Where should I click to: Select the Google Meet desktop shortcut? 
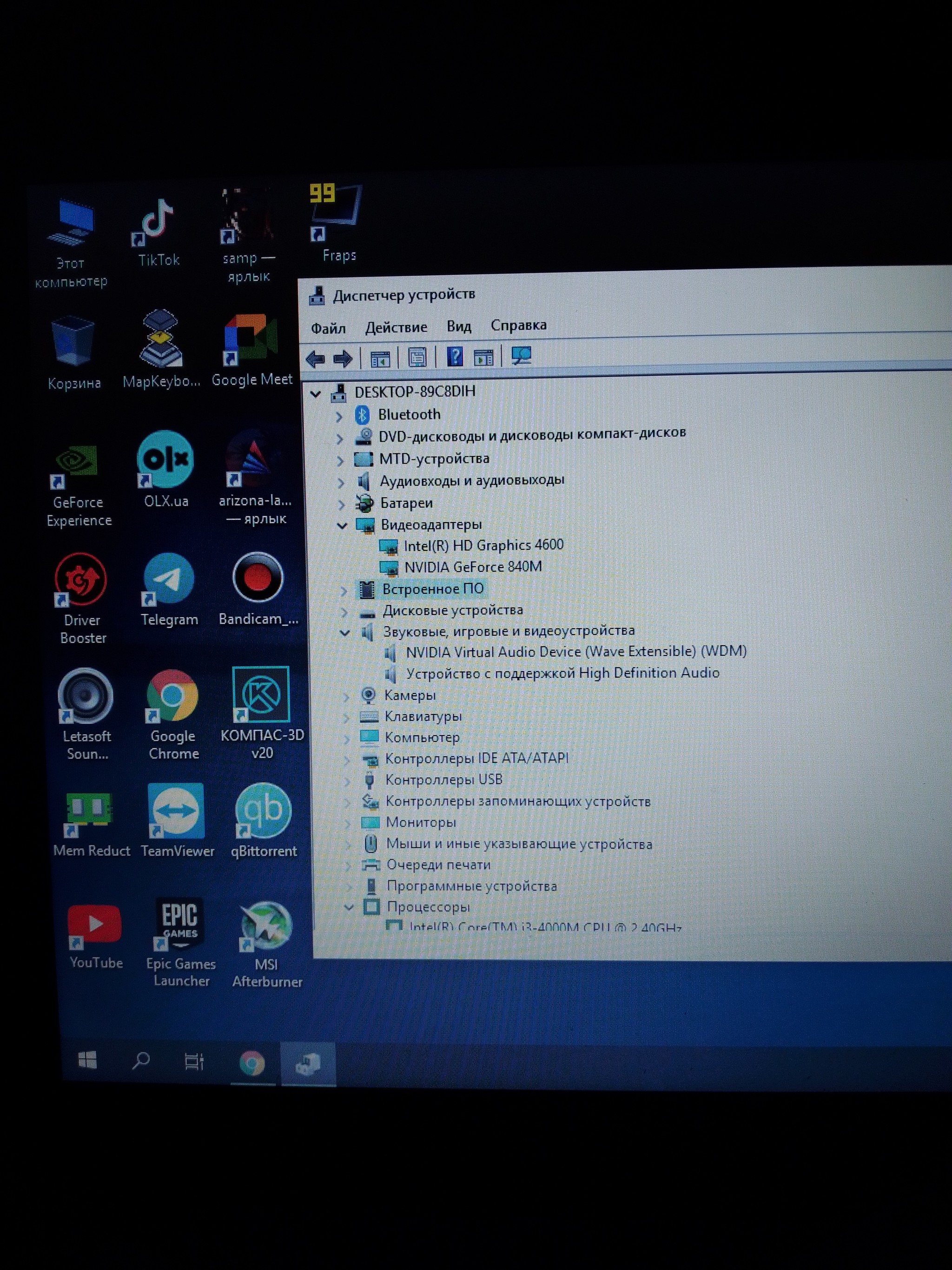pos(251,350)
